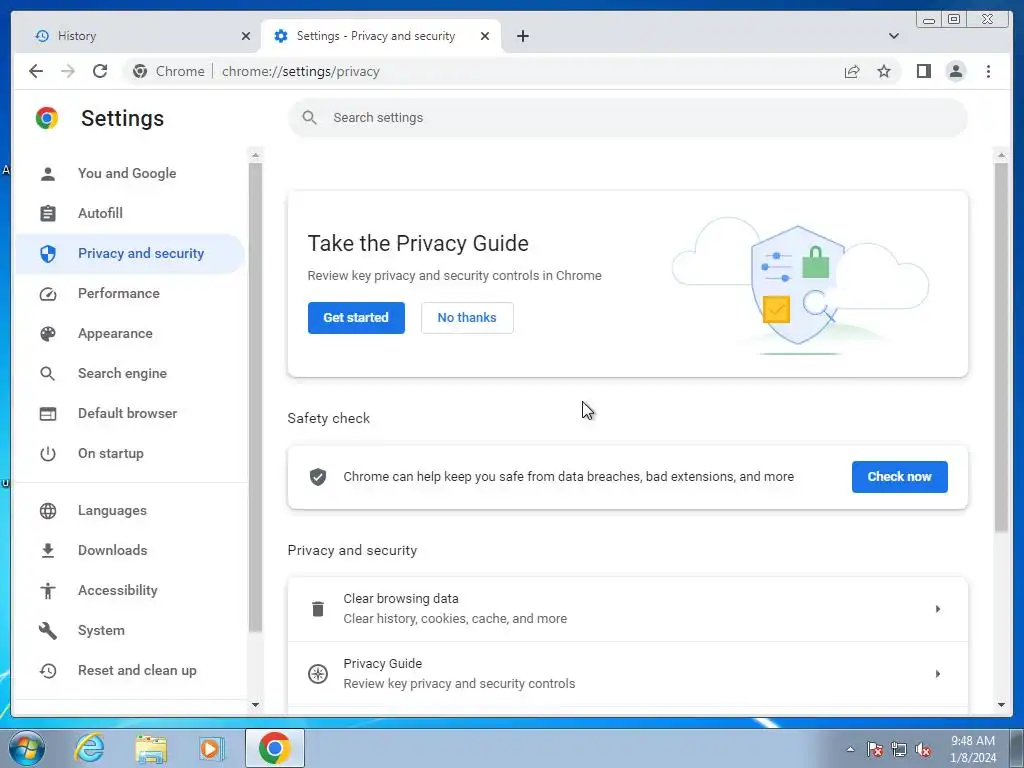This screenshot has width=1024, height=768.
Task: Switch to the History tab
Action: tap(136, 36)
